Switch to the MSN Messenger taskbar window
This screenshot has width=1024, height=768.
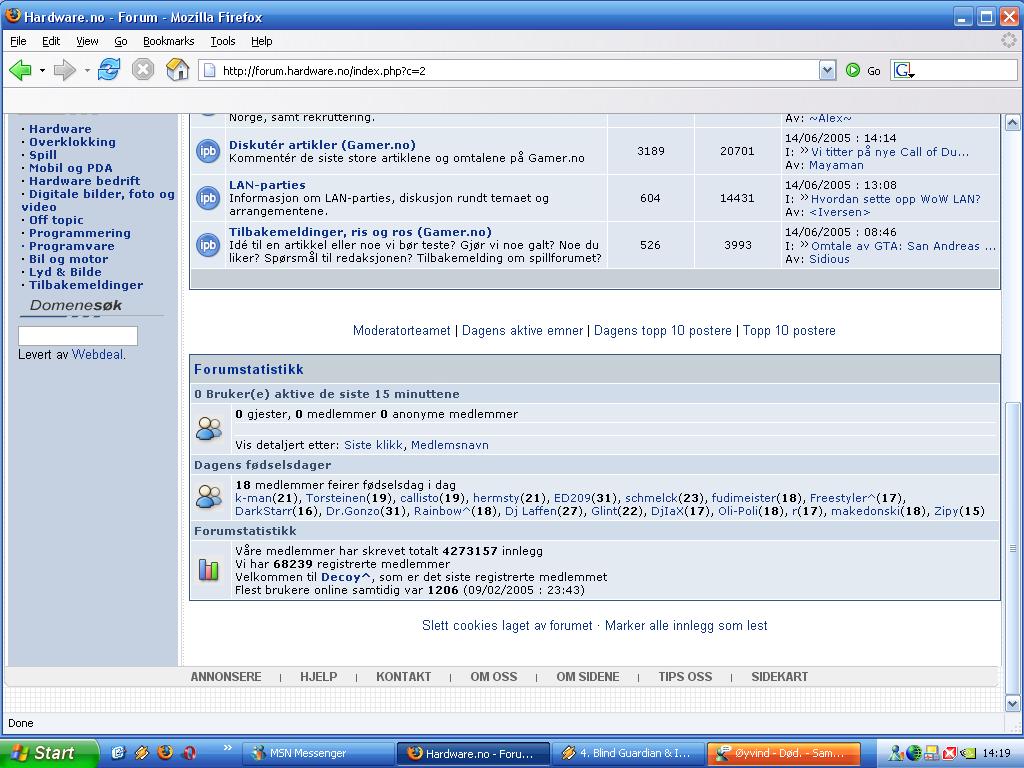click(x=318, y=753)
